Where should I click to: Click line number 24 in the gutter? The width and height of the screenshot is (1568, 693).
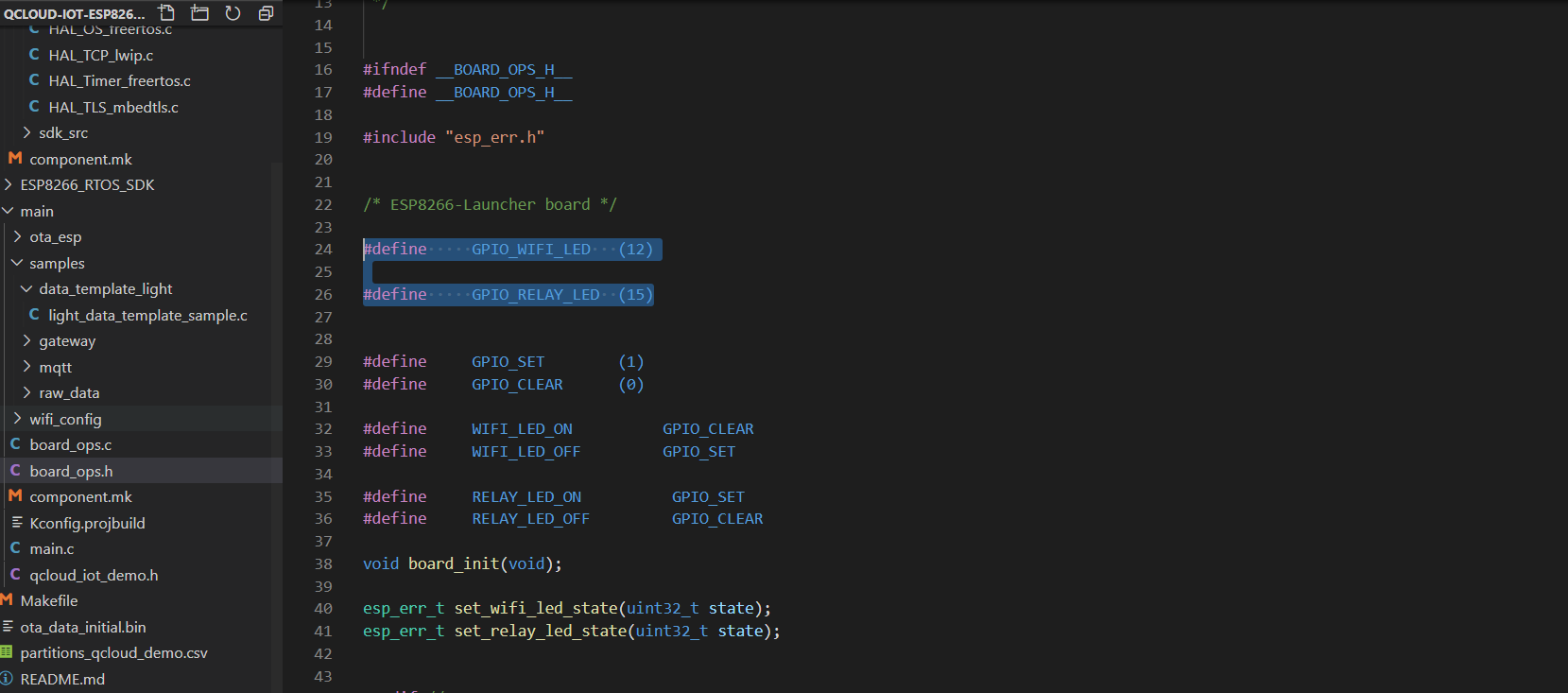[323, 249]
